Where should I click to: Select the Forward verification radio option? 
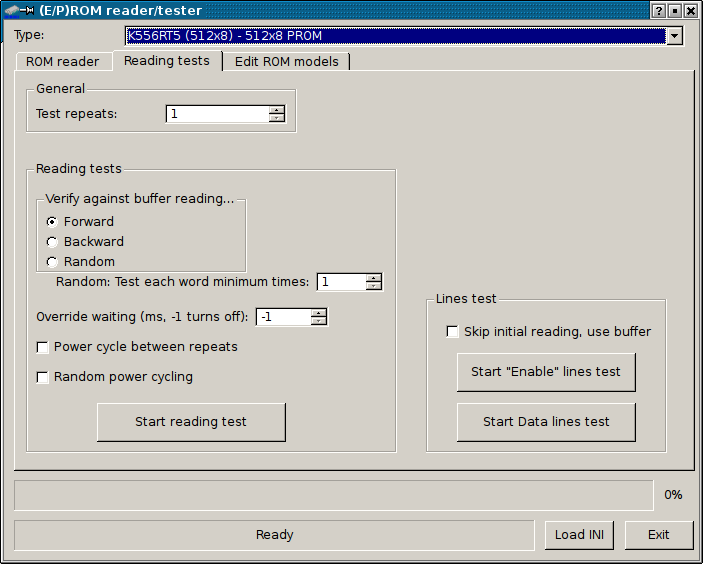point(52,222)
